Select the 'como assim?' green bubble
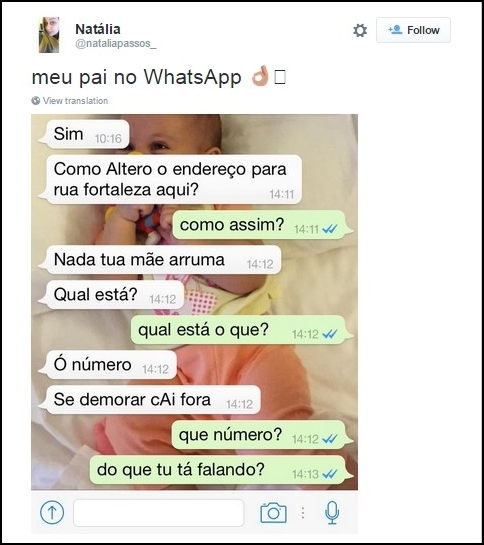This screenshot has width=484, height=545. [263, 225]
